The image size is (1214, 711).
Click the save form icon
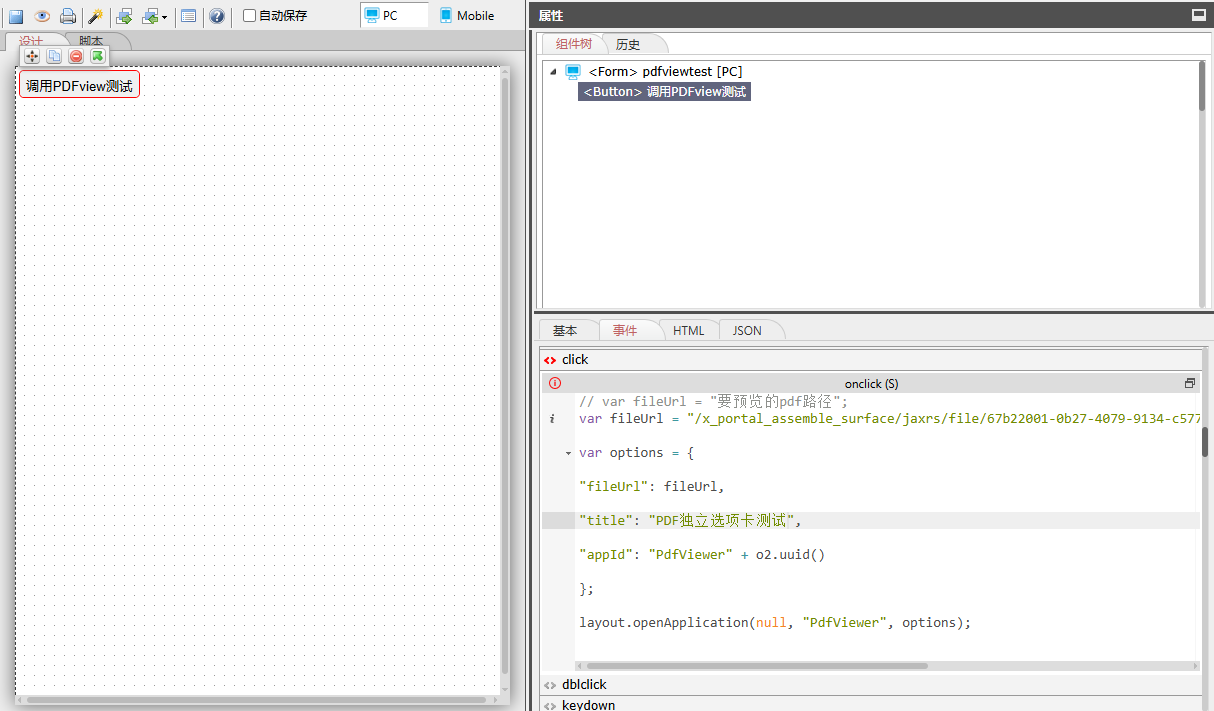[x=16, y=16]
